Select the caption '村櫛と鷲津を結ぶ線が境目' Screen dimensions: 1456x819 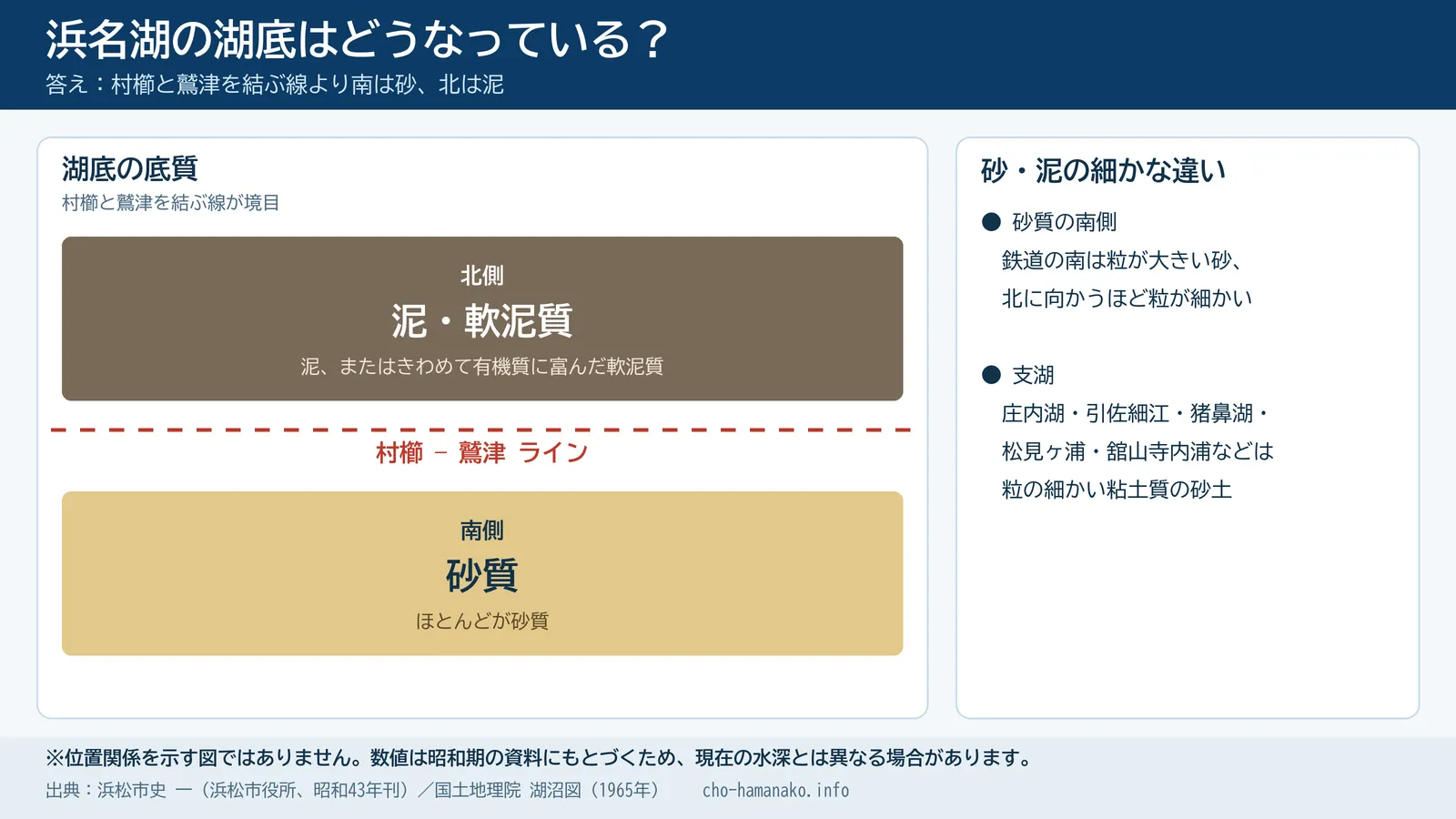click(x=171, y=203)
